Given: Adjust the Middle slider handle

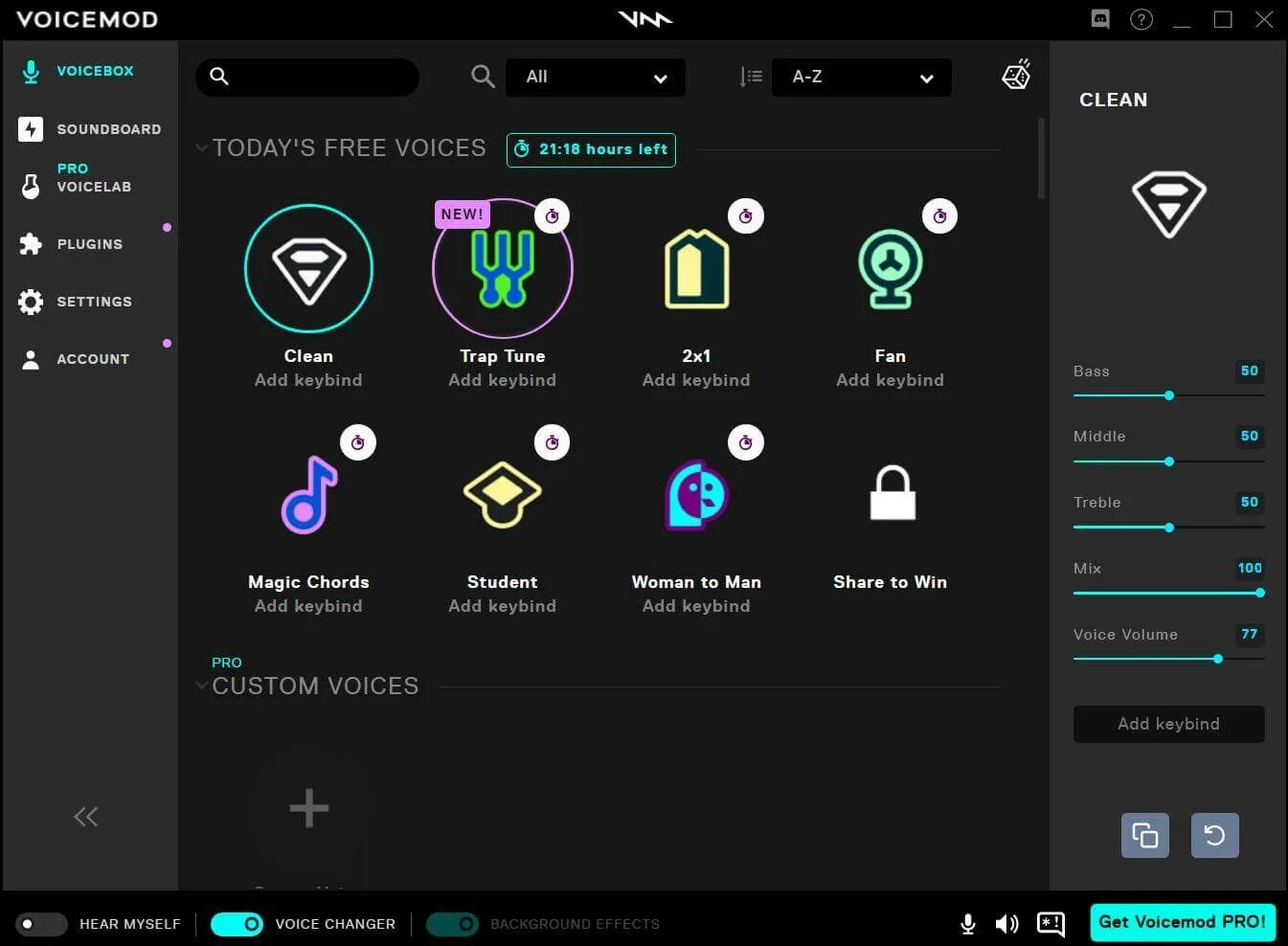Looking at the screenshot, I should click(x=1169, y=462).
